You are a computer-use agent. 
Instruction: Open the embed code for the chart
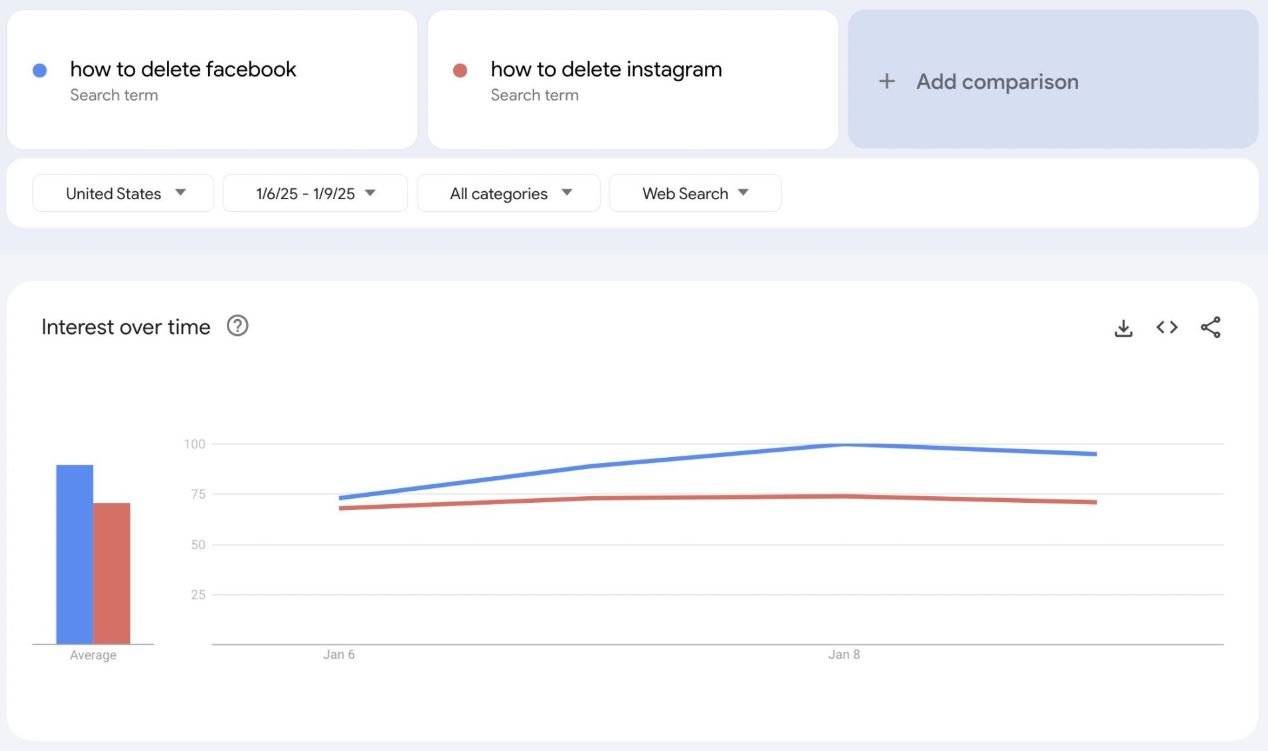tap(1166, 327)
